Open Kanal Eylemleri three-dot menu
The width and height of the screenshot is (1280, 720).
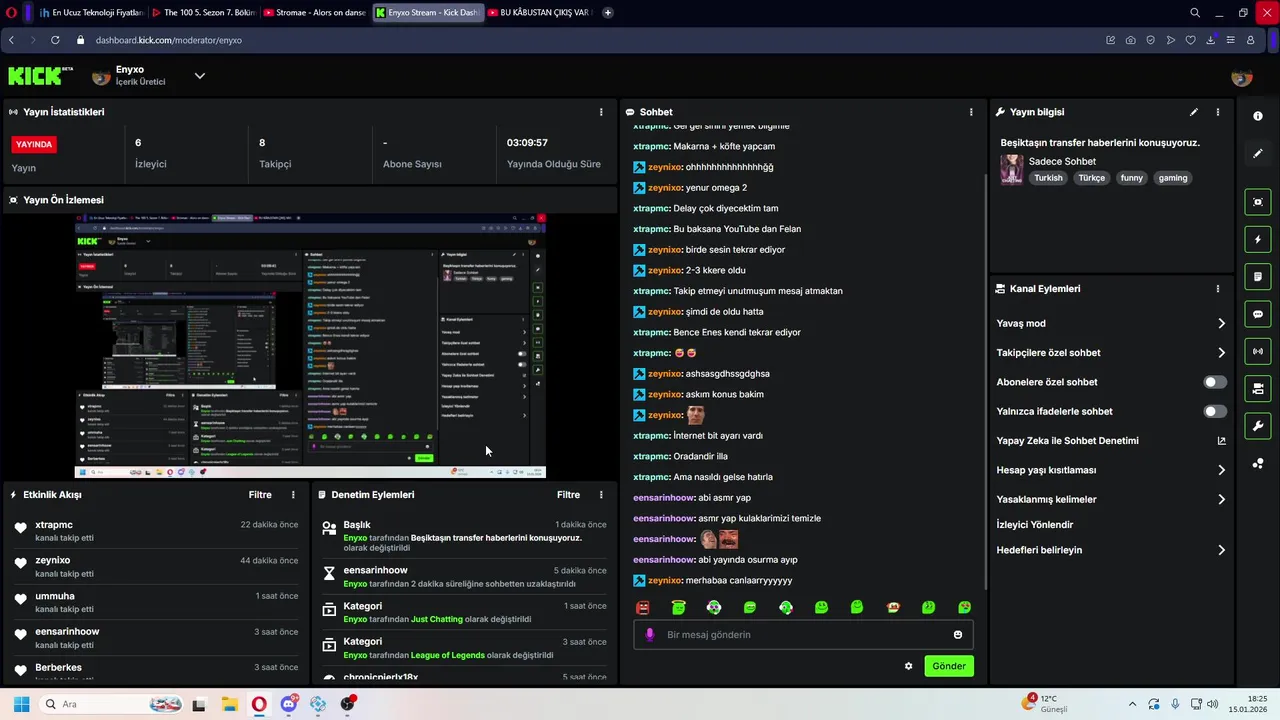tap(1217, 289)
